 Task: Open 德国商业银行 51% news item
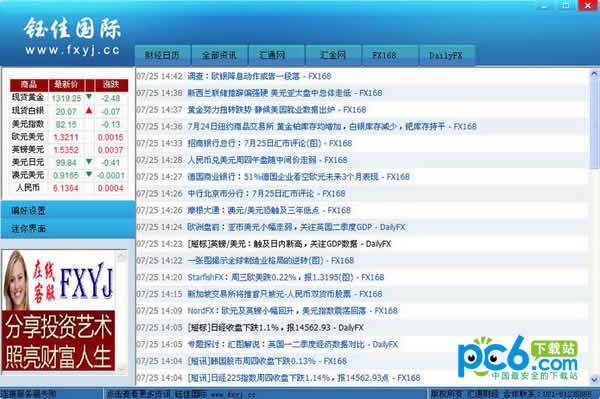click(x=298, y=177)
